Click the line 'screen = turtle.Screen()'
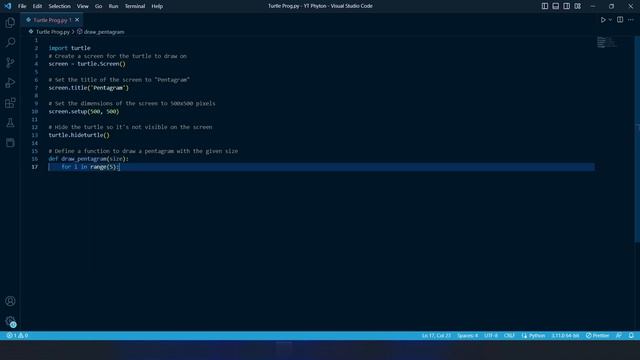Screen dimensions: 640x360 click(87, 64)
